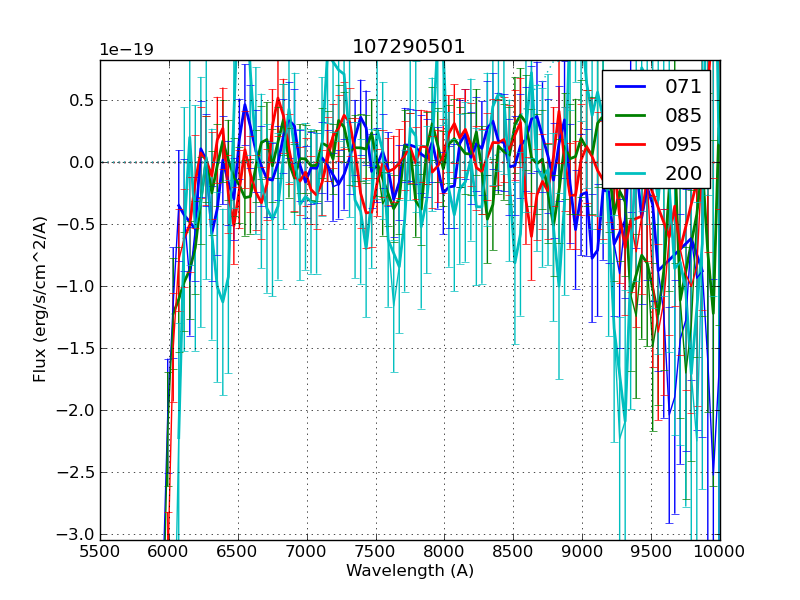The height and width of the screenshot is (600, 800).
Task: Click the Wavelength (A) x-axis label
Action: (410, 571)
